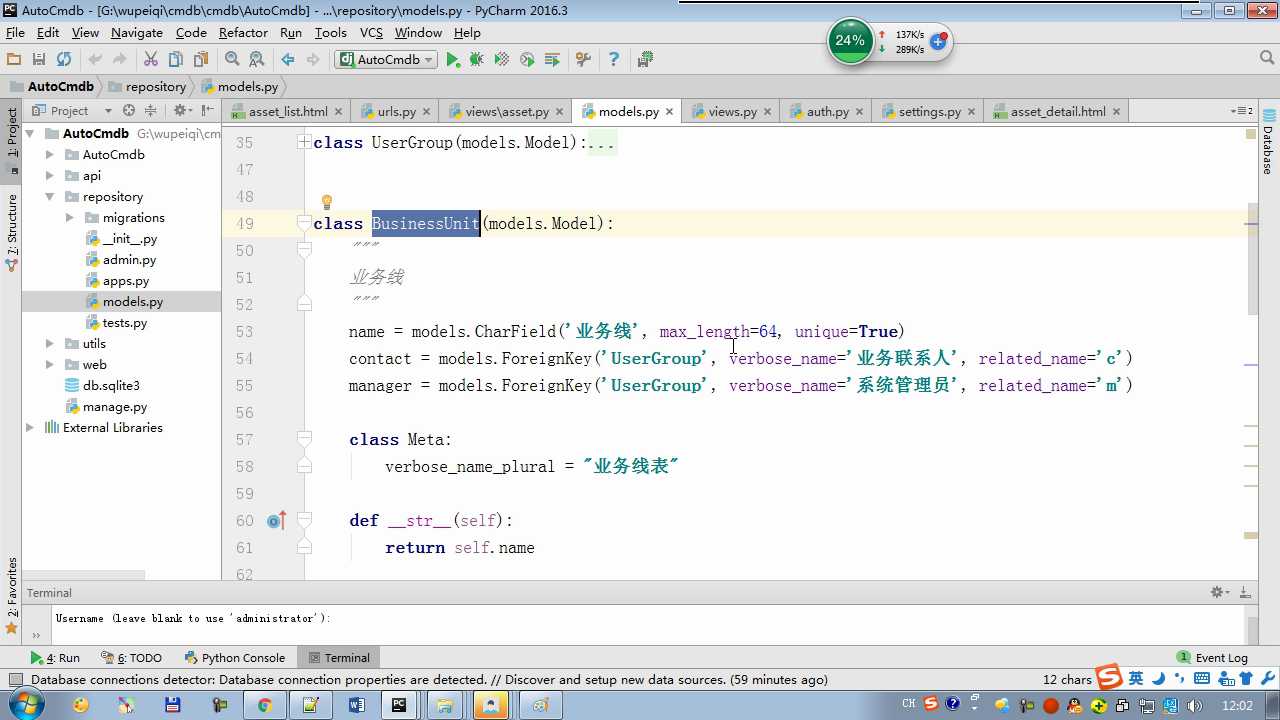1280x720 pixels.
Task: Click the override gutter icon at line 60
Action: [276, 521]
